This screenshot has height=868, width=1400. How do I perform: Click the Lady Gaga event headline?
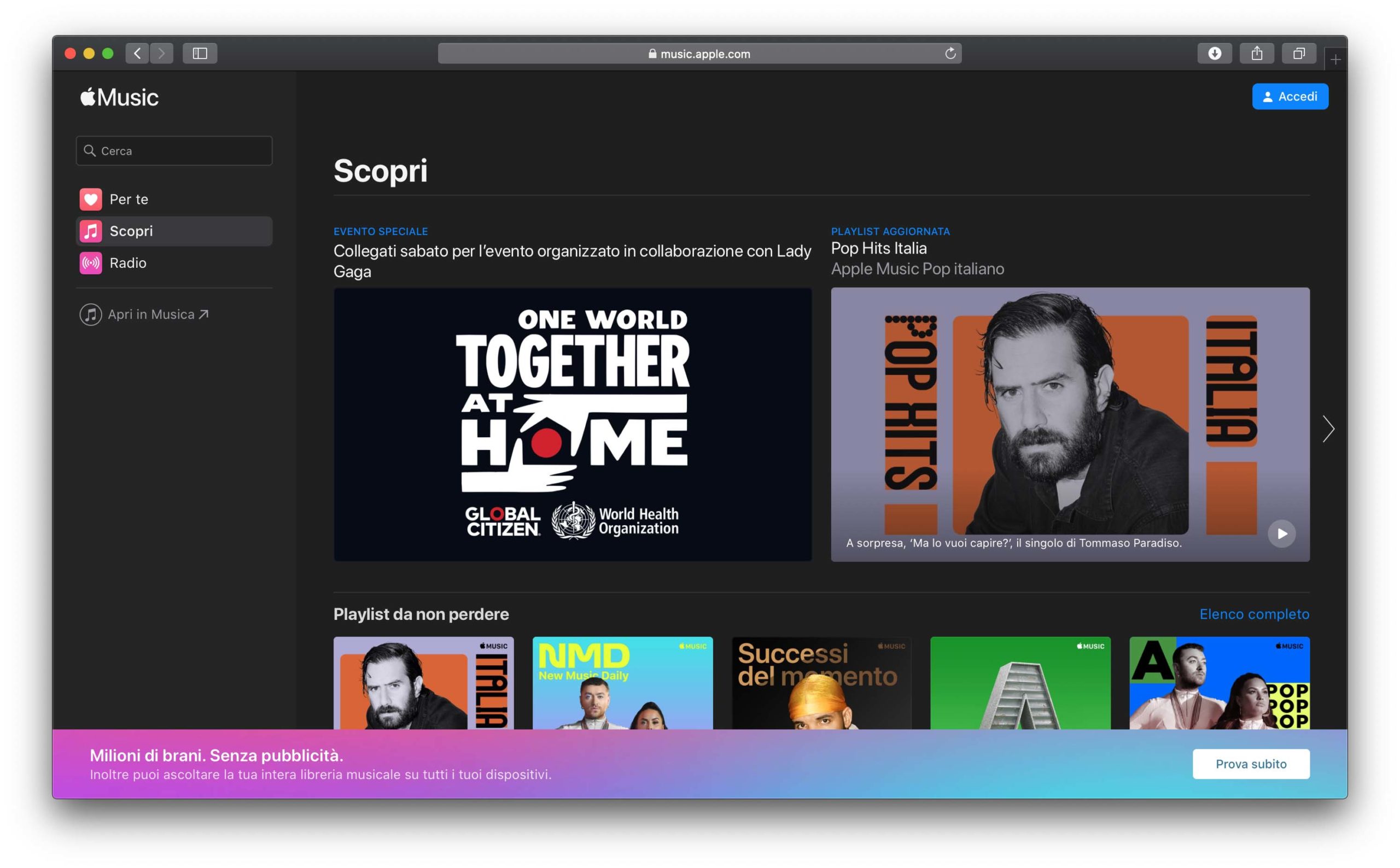[x=573, y=261]
